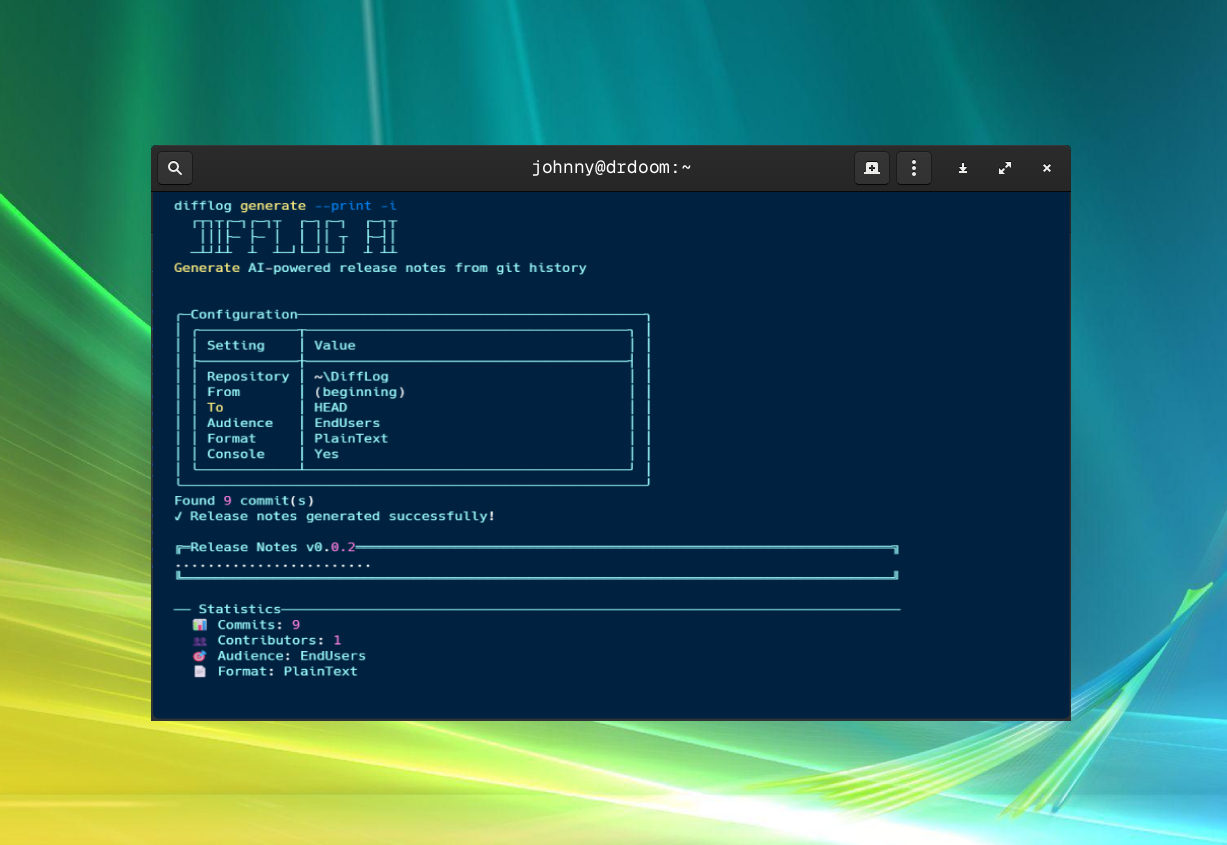
Task: Click the 'difflog generate --print -i' command
Action: click(285, 206)
